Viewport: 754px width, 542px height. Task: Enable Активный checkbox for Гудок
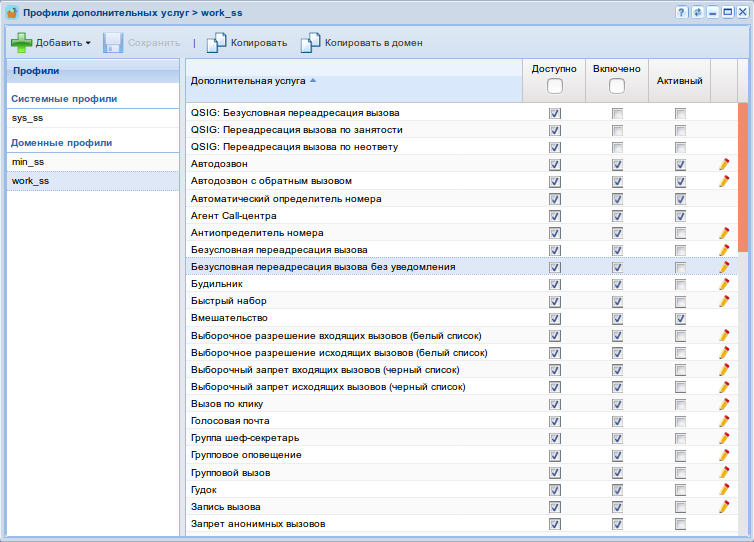[680, 490]
